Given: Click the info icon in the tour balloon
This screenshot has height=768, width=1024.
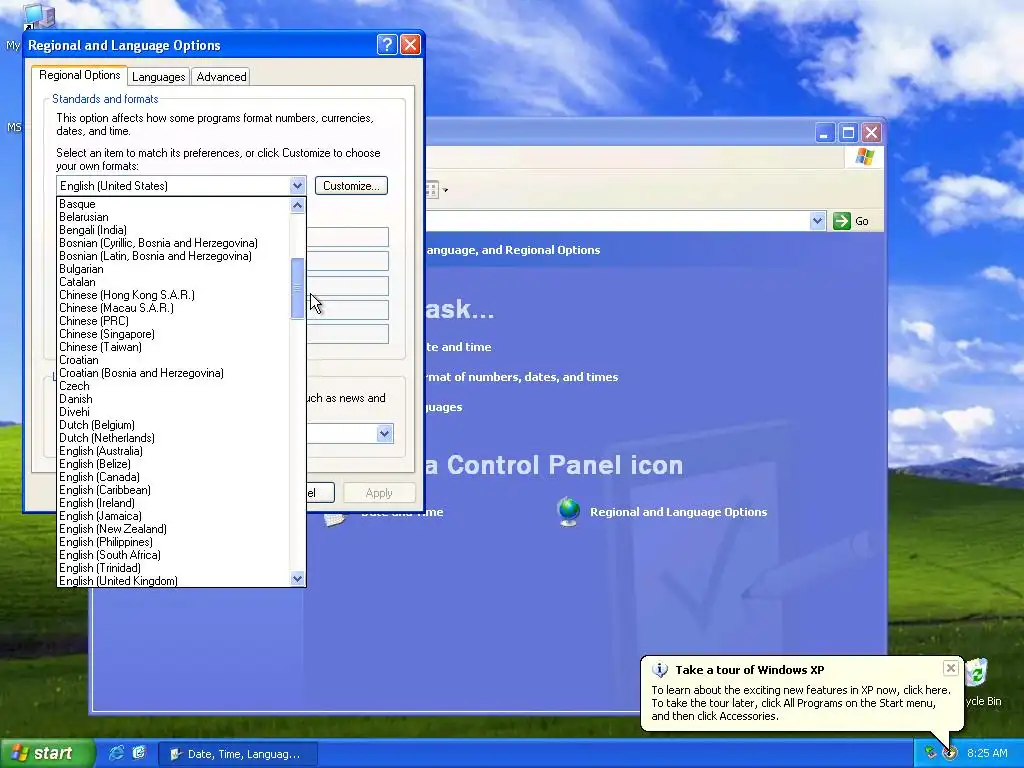Looking at the screenshot, I should [660, 670].
